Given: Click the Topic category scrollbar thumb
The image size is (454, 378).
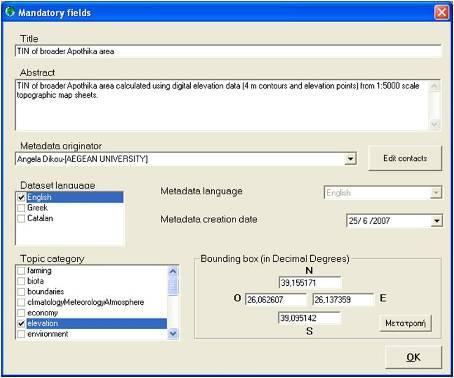Looking at the screenshot, I should click(173, 286).
